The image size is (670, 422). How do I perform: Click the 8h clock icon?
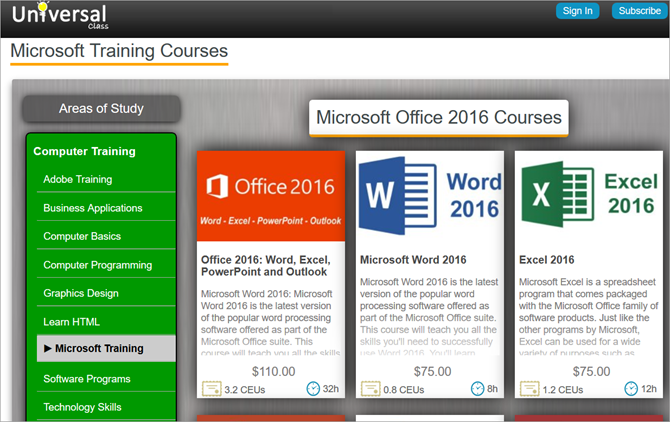(477, 389)
